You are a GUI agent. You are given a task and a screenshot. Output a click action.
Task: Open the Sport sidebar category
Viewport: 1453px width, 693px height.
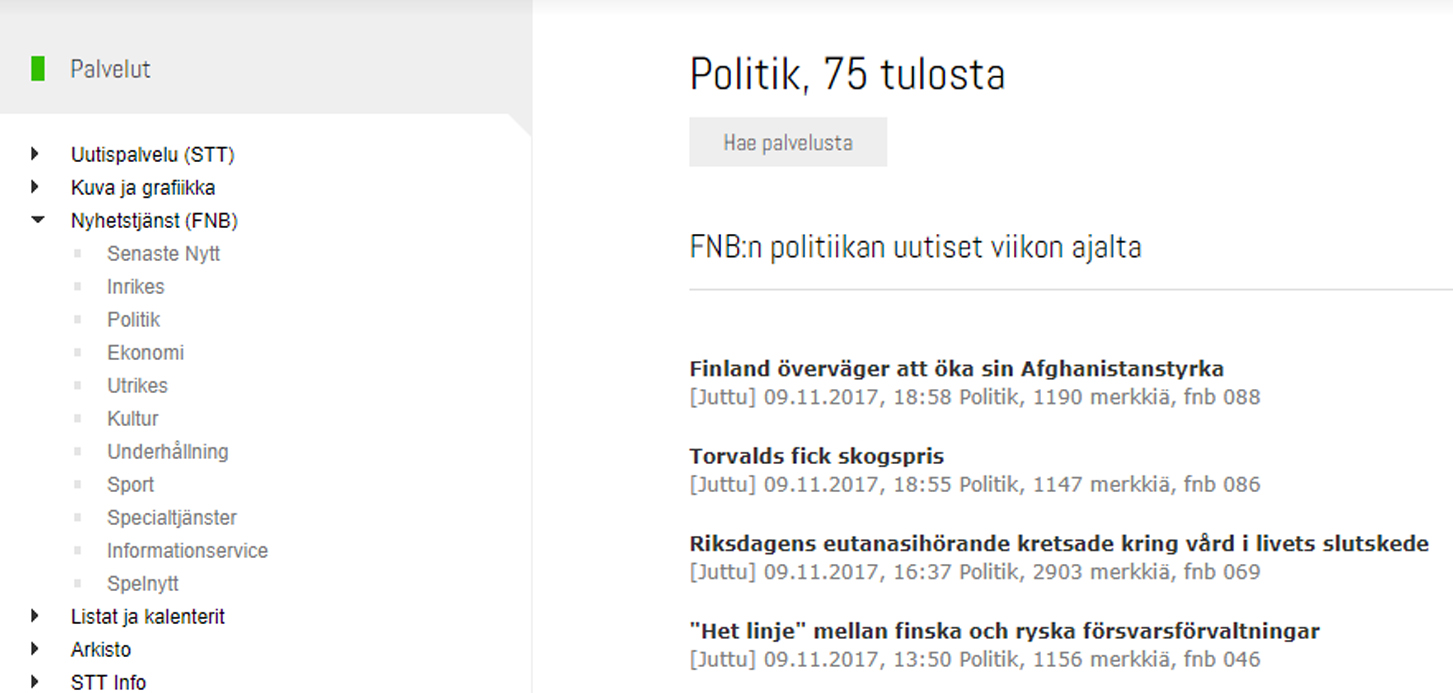tap(130, 485)
